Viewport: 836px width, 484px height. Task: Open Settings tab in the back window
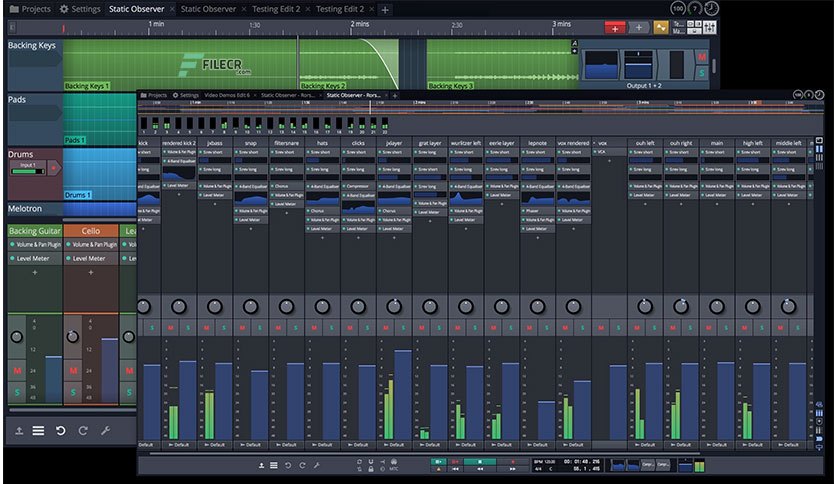tap(80, 9)
